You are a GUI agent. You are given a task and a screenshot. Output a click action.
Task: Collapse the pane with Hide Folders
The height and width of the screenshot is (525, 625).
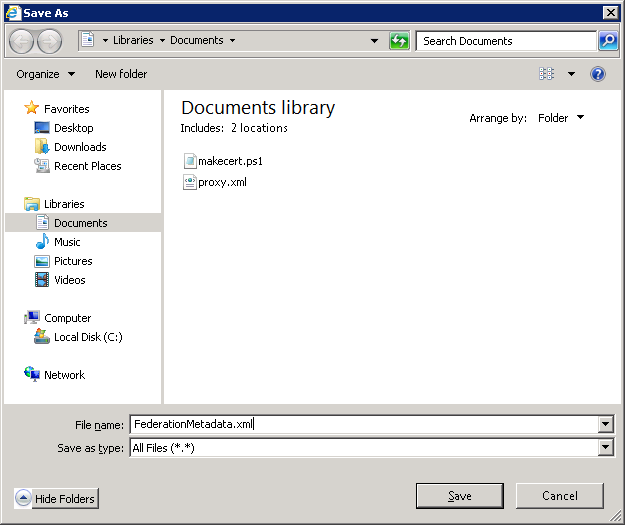[x=57, y=498]
